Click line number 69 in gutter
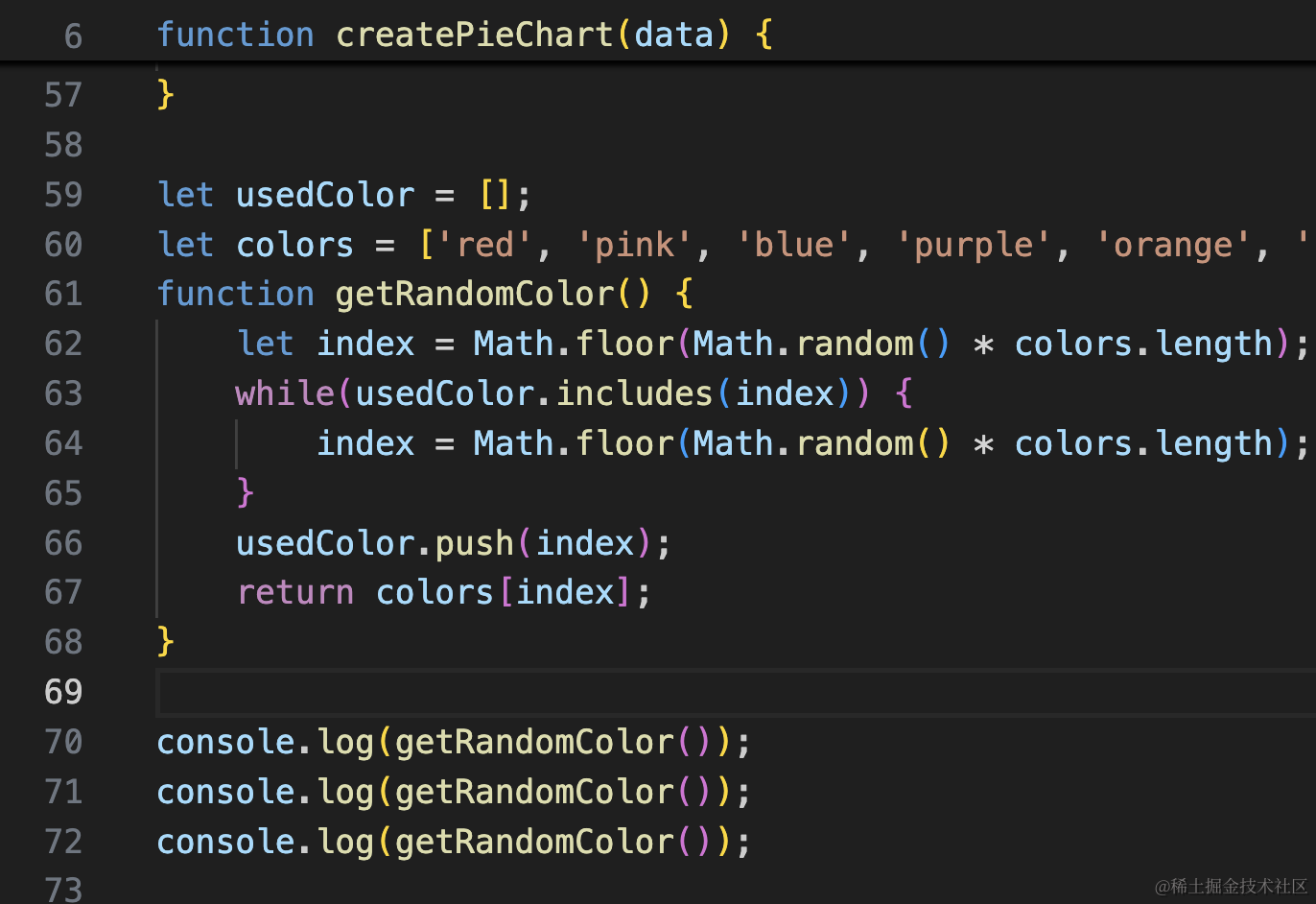The image size is (1316, 904). (x=63, y=692)
